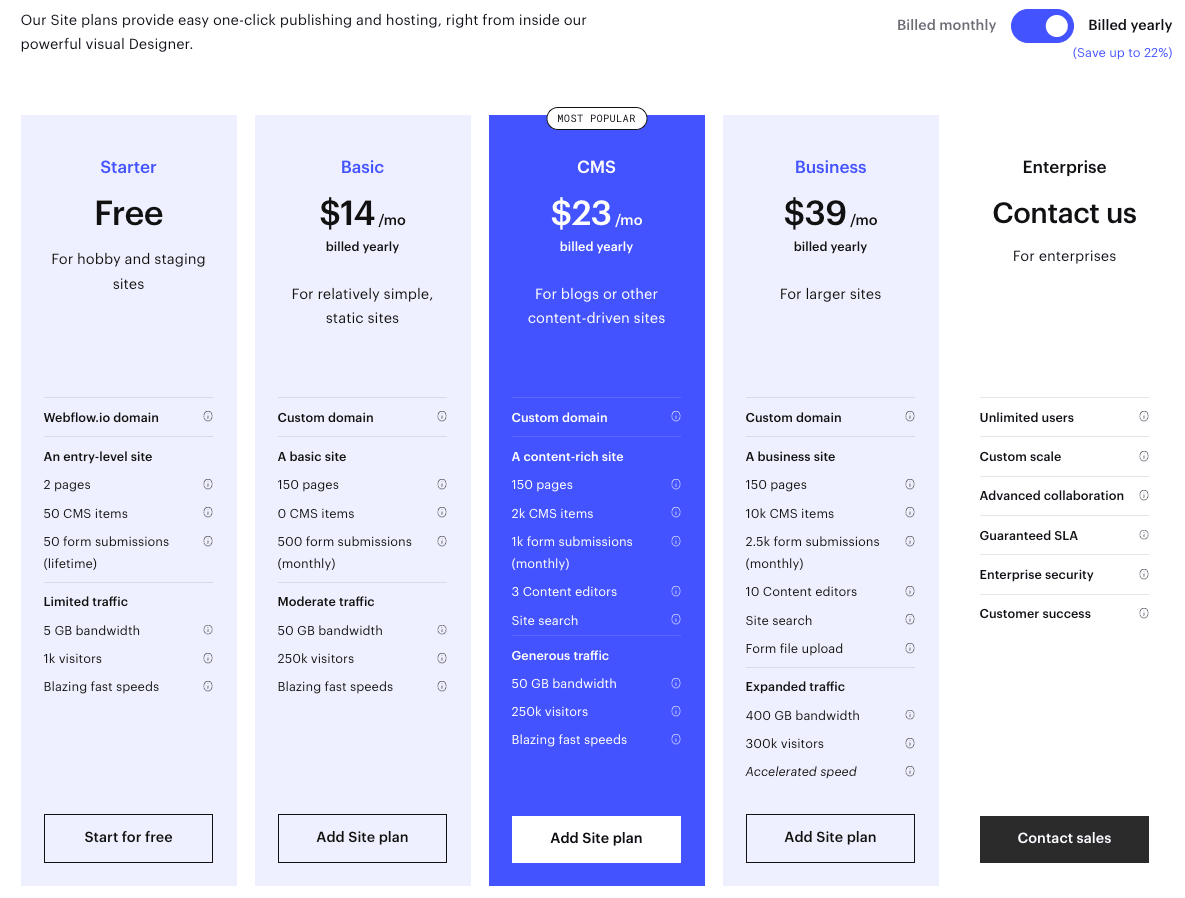This screenshot has width=1185, height=898.
Task: Add Site plan for the Business tier
Action: point(831,838)
